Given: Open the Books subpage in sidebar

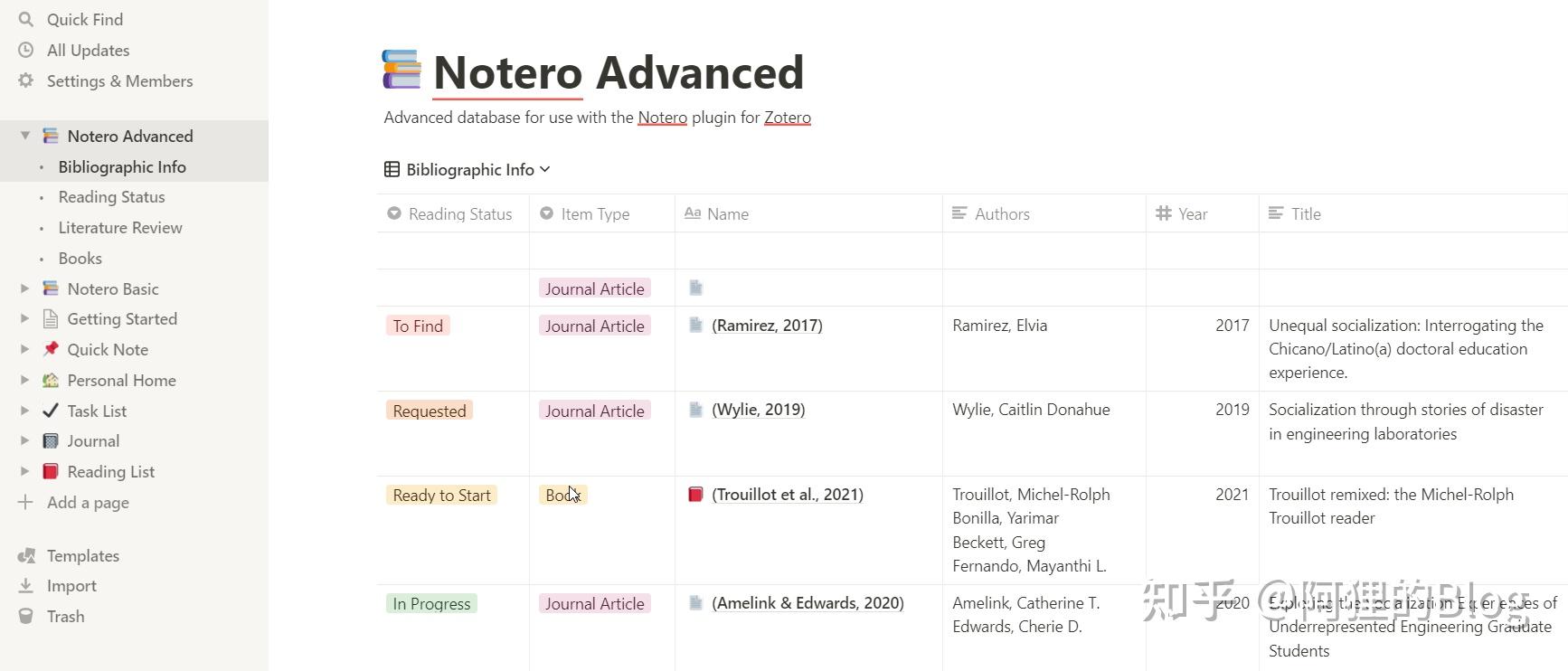Looking at the screenshot, I should tap(80, 259).
